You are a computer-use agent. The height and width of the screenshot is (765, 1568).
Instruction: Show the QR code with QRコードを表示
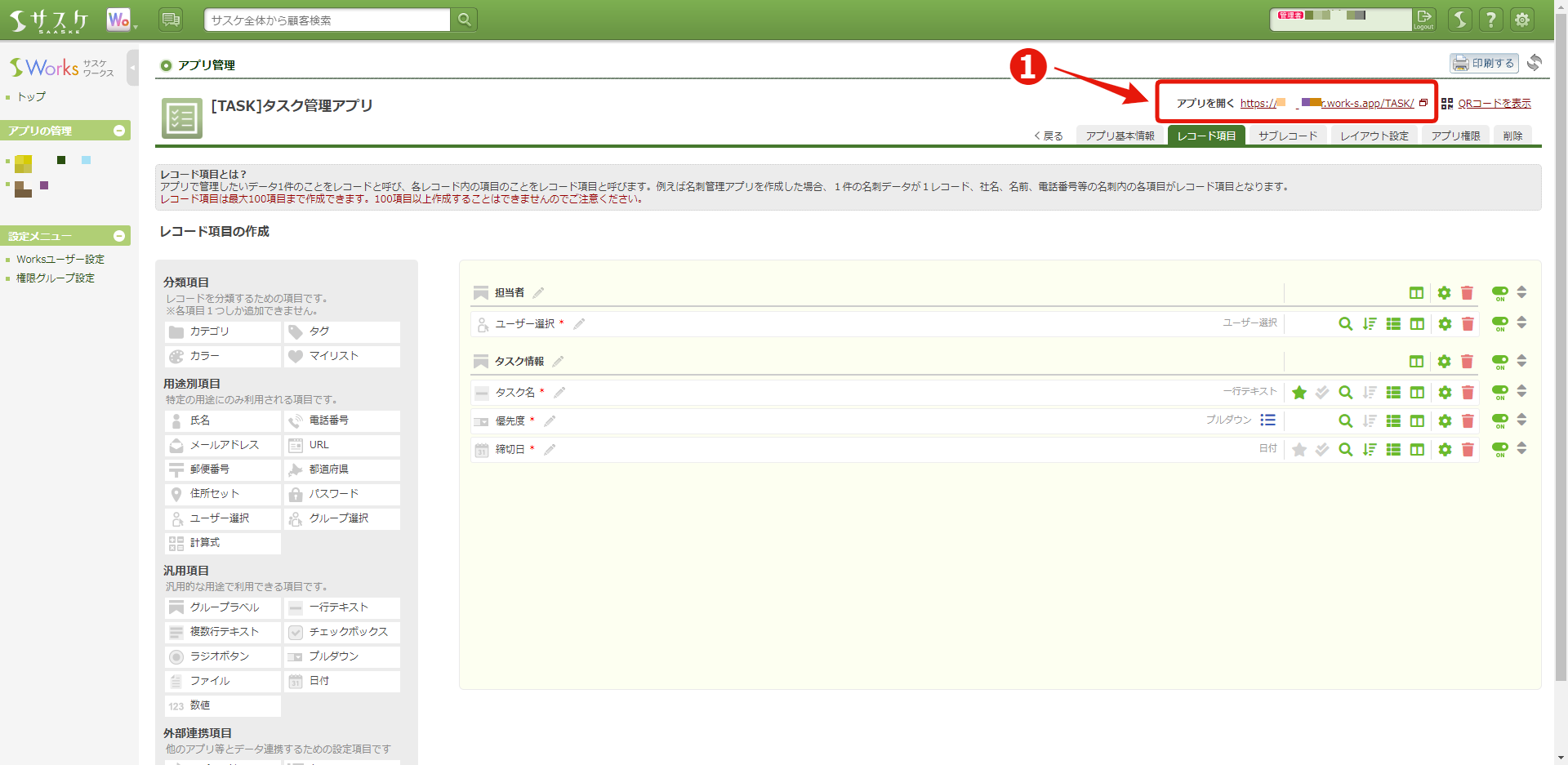(x=1494, y=103)
